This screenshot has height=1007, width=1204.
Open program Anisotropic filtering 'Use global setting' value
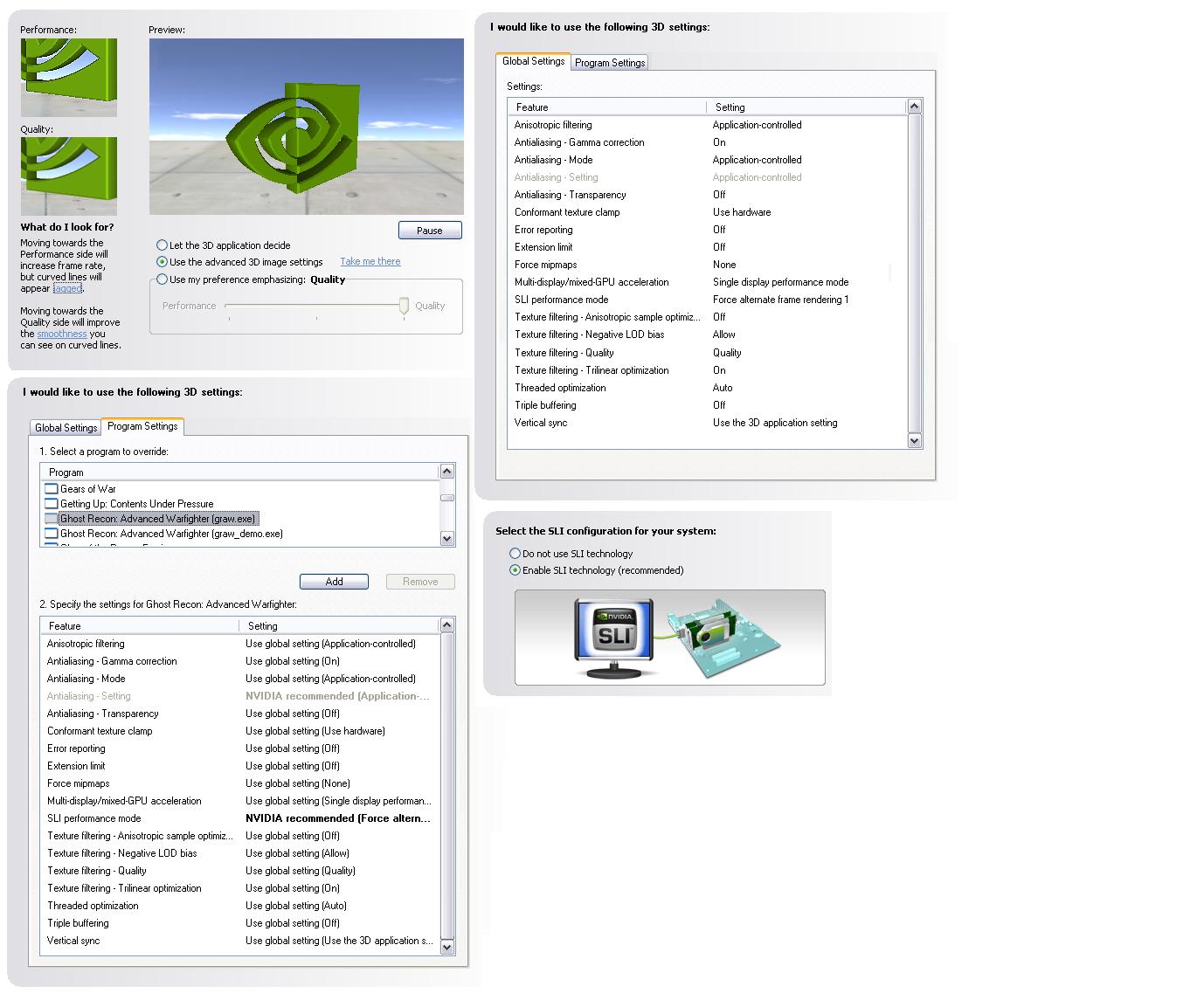coord(330,644)
